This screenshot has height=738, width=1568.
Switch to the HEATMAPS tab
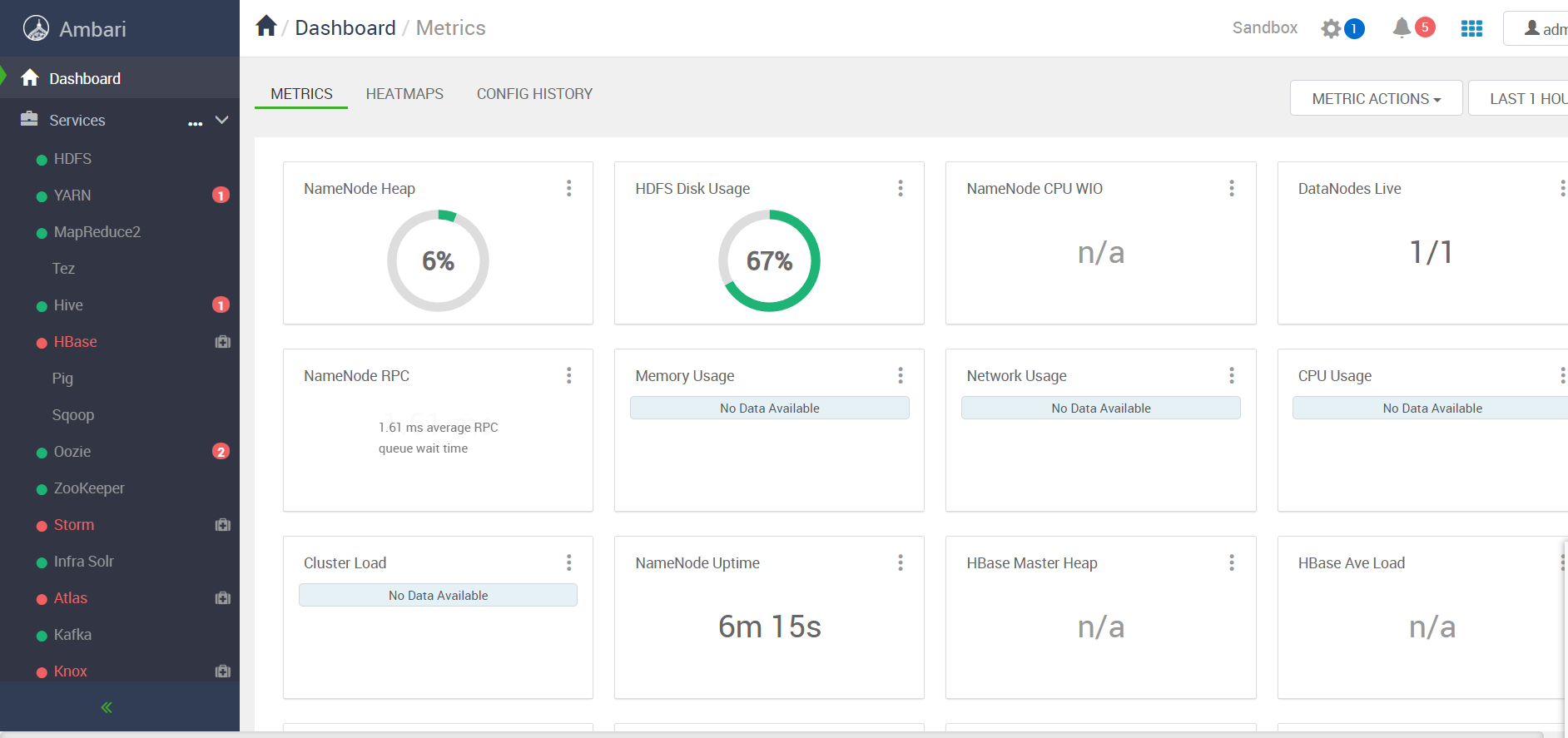click(404, 94)
